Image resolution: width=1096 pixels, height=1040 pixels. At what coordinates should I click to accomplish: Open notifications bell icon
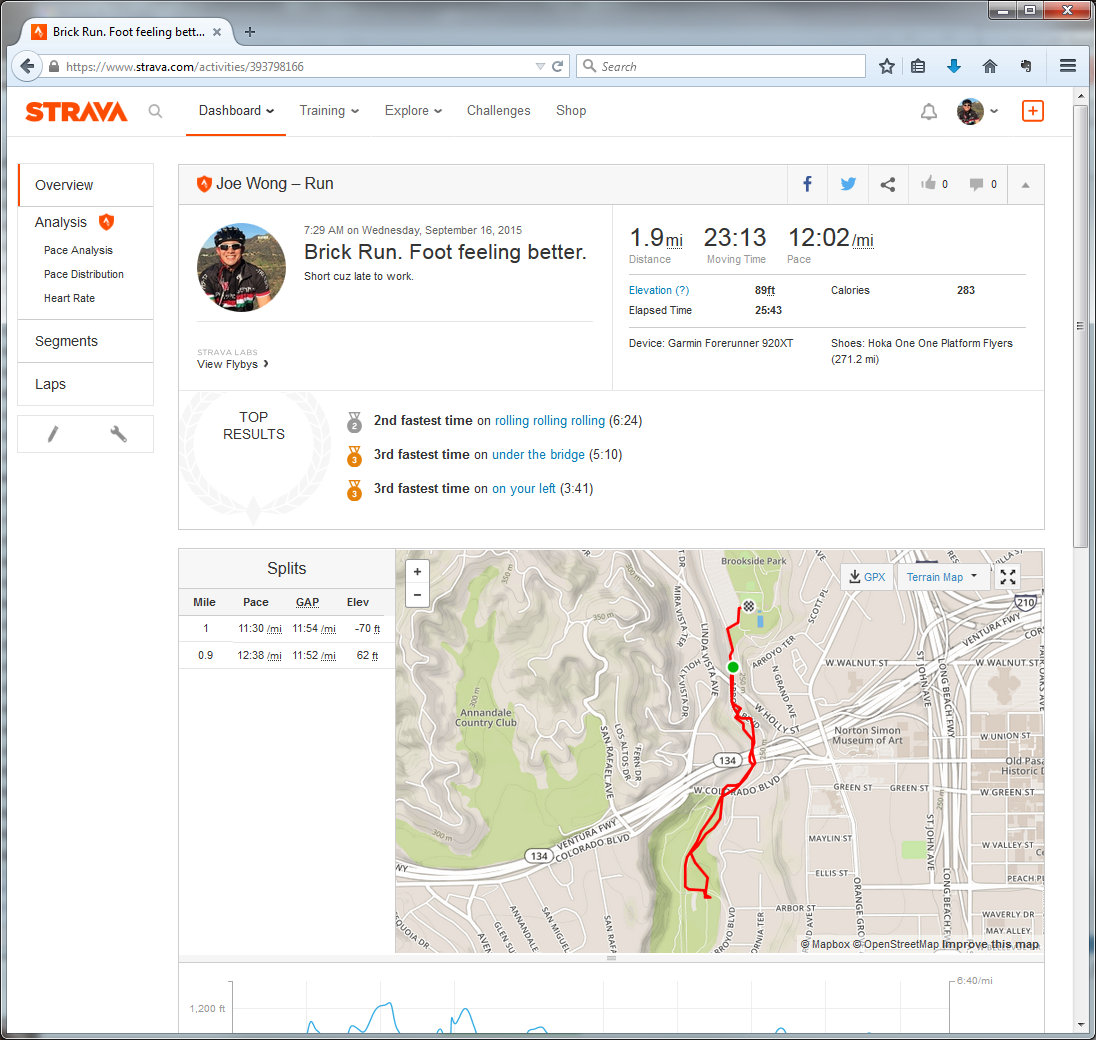(928, 111)
